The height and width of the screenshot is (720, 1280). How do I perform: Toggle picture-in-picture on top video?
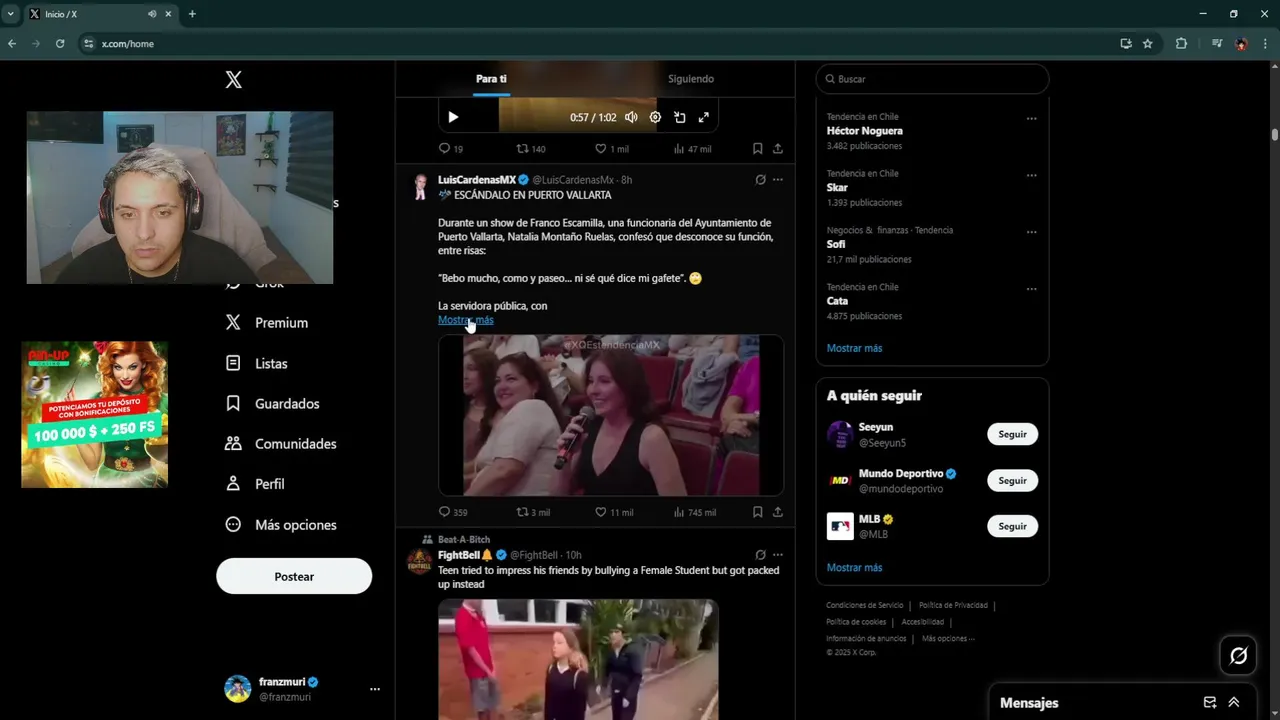680,117
